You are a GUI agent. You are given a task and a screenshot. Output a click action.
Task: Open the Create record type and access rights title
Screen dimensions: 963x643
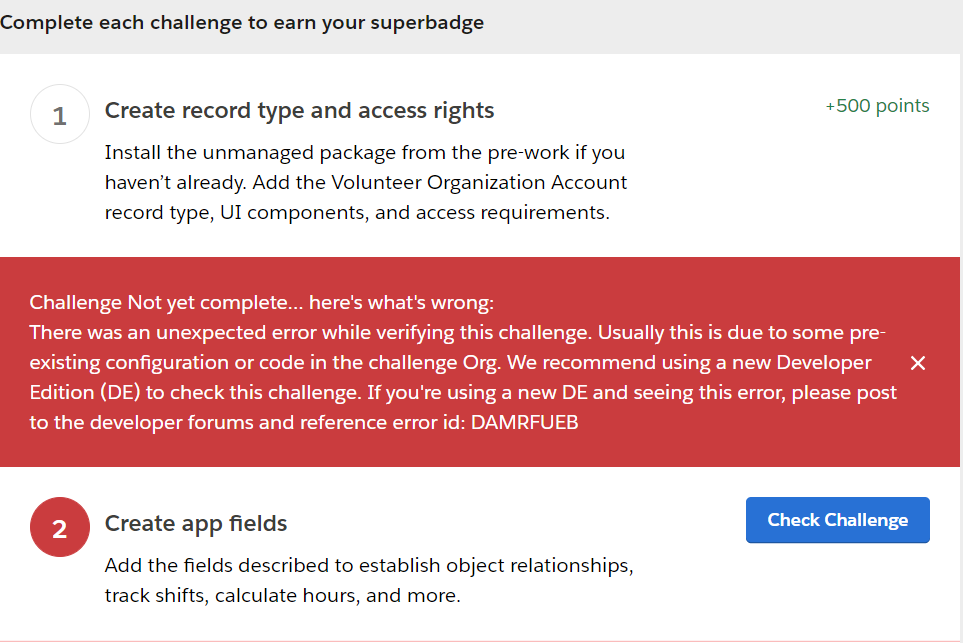299,110
